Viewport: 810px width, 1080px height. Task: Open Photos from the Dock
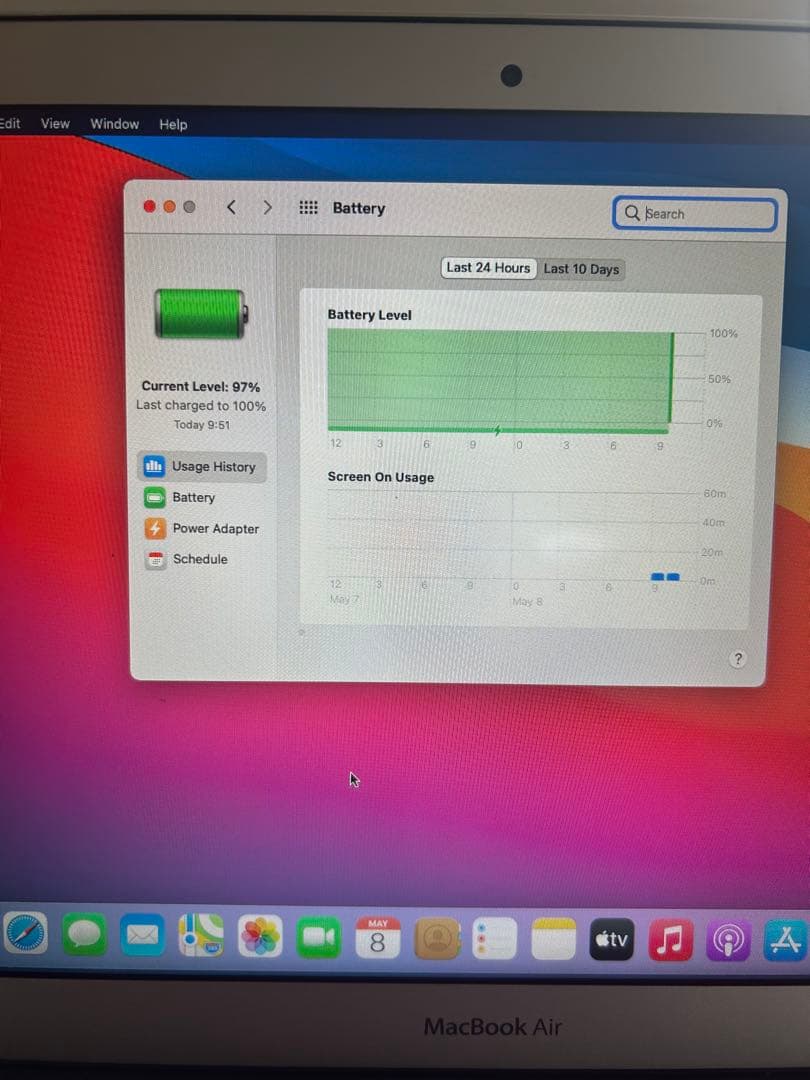pos(260,936)
